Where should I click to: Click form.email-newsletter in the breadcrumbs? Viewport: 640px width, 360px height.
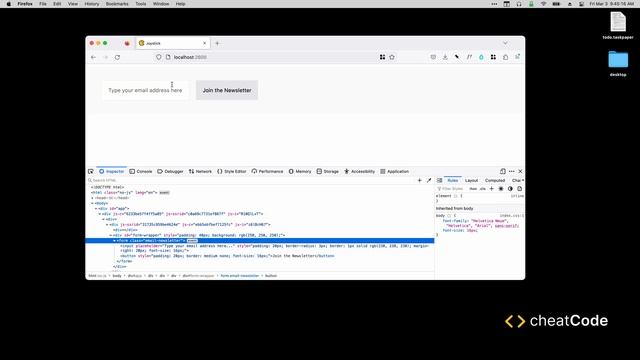[240, 276]
